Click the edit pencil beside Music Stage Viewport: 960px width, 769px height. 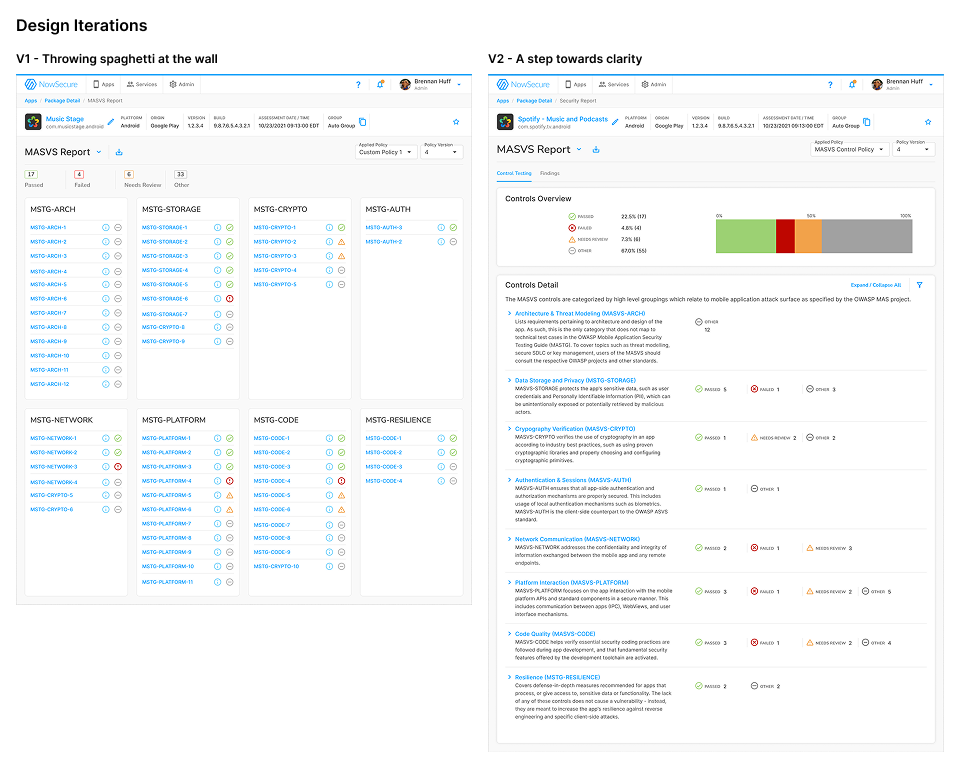(x=110, y=122)
